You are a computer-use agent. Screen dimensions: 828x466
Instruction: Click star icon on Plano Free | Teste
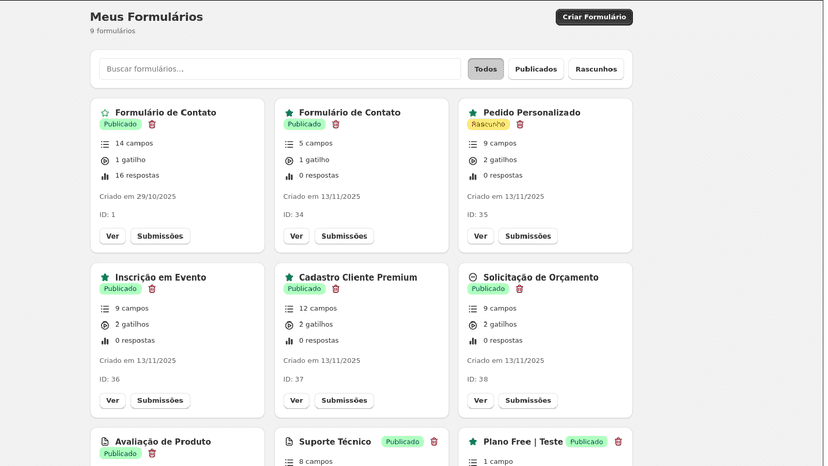(x=473, y=442)
